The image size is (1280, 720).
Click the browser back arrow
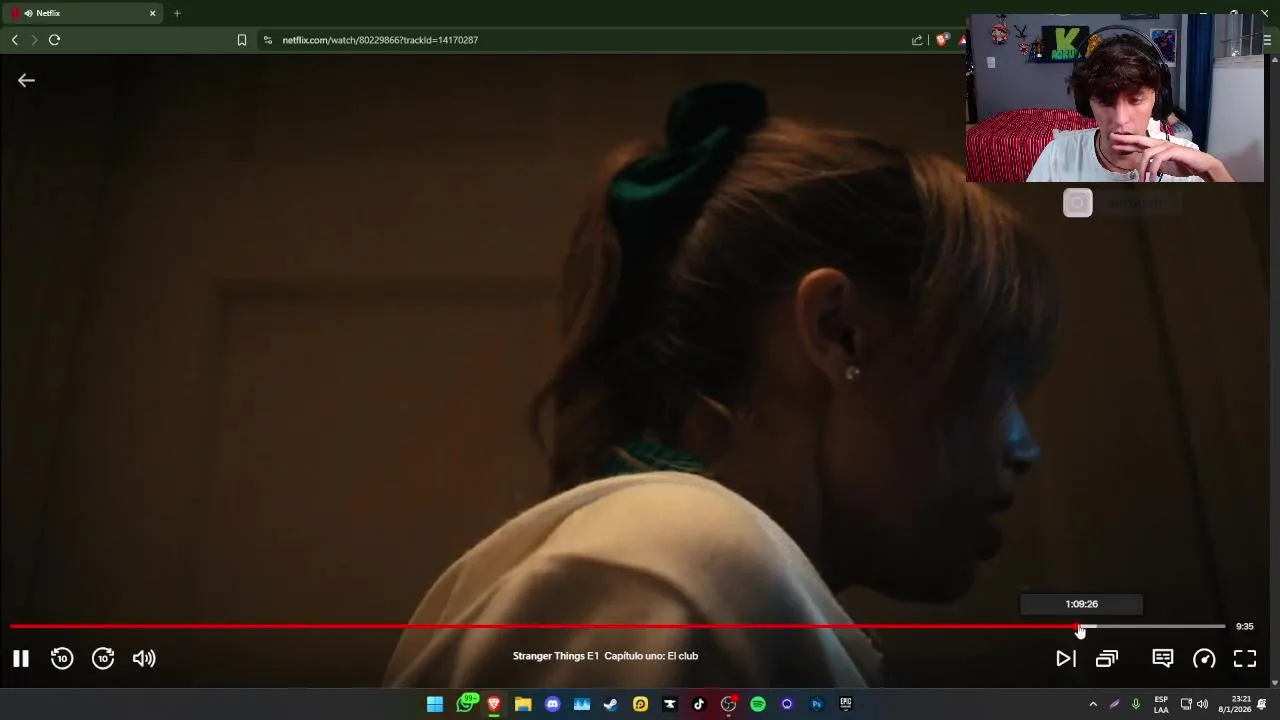(14, 40)
